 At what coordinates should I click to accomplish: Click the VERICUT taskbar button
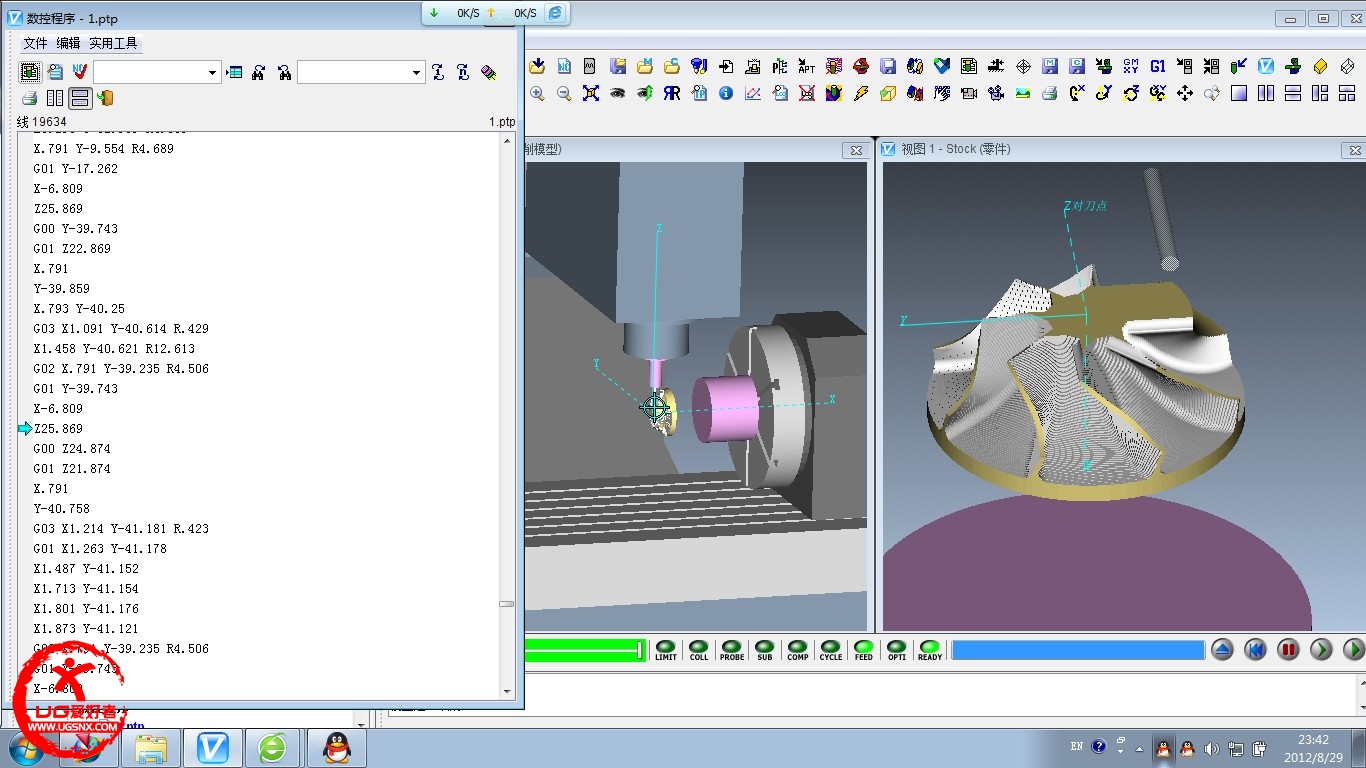pos(213,748)
